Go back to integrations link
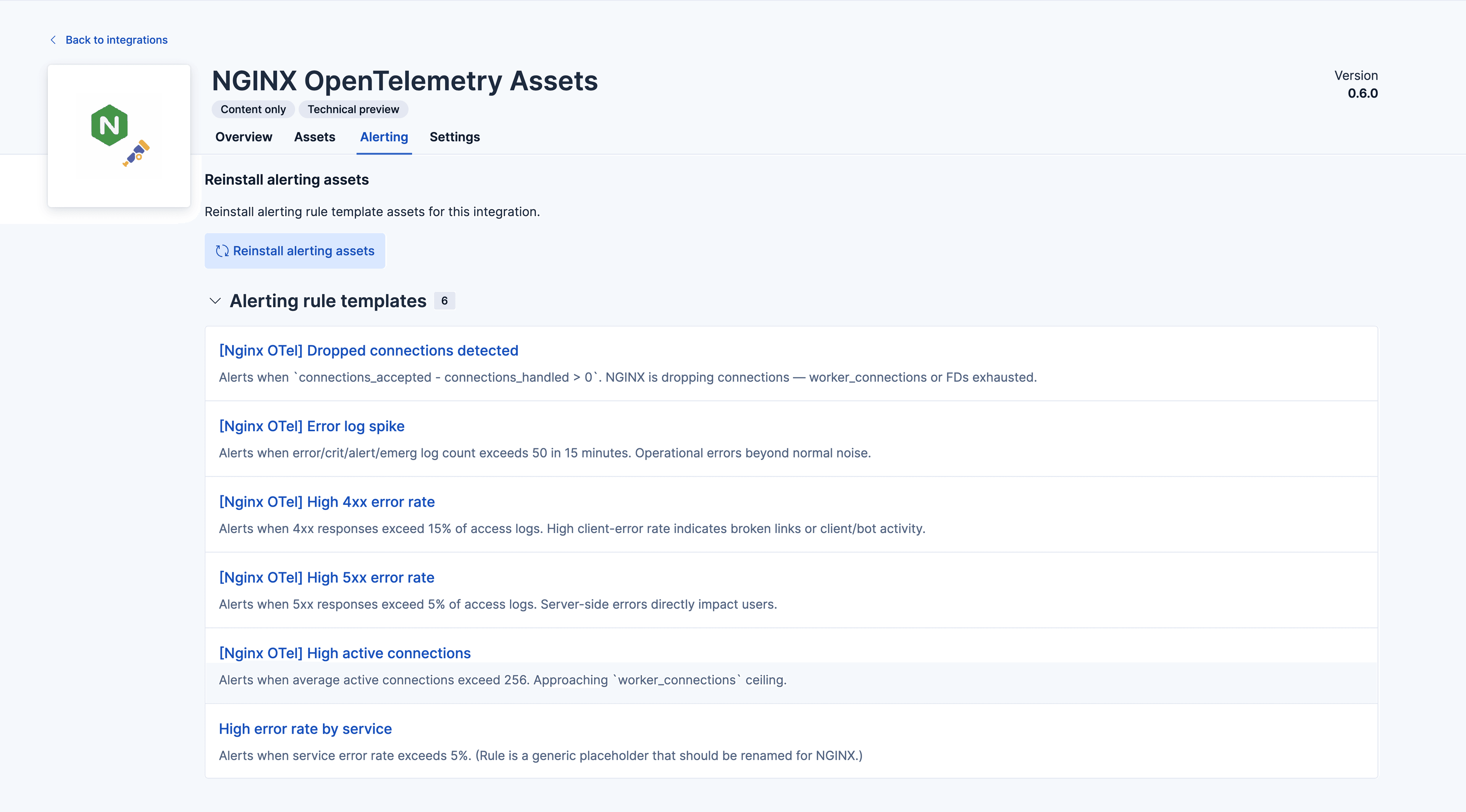The width and height of the screenshot is (1466, 812). (116, 40)
